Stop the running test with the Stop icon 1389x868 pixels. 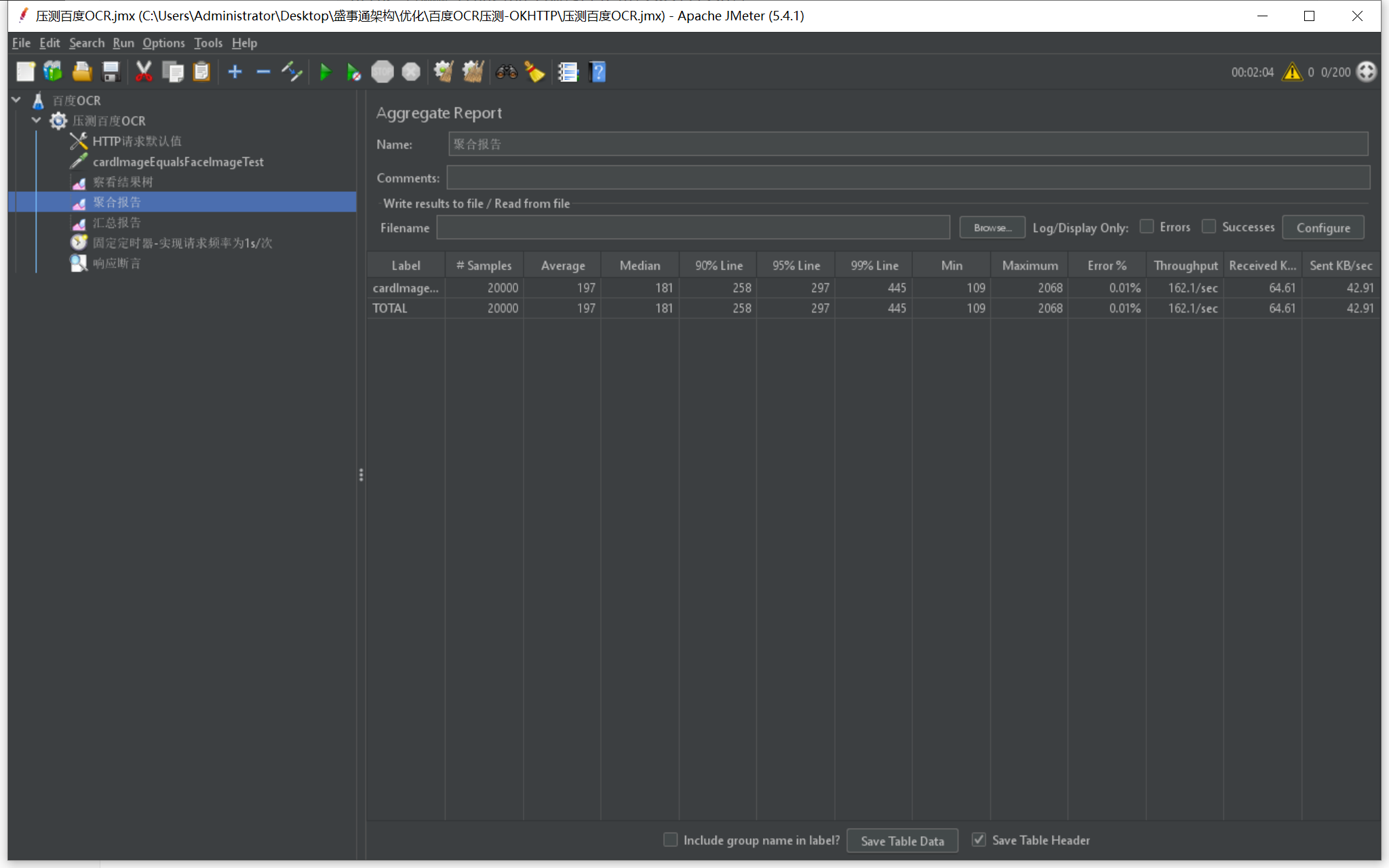pos(382,71)
